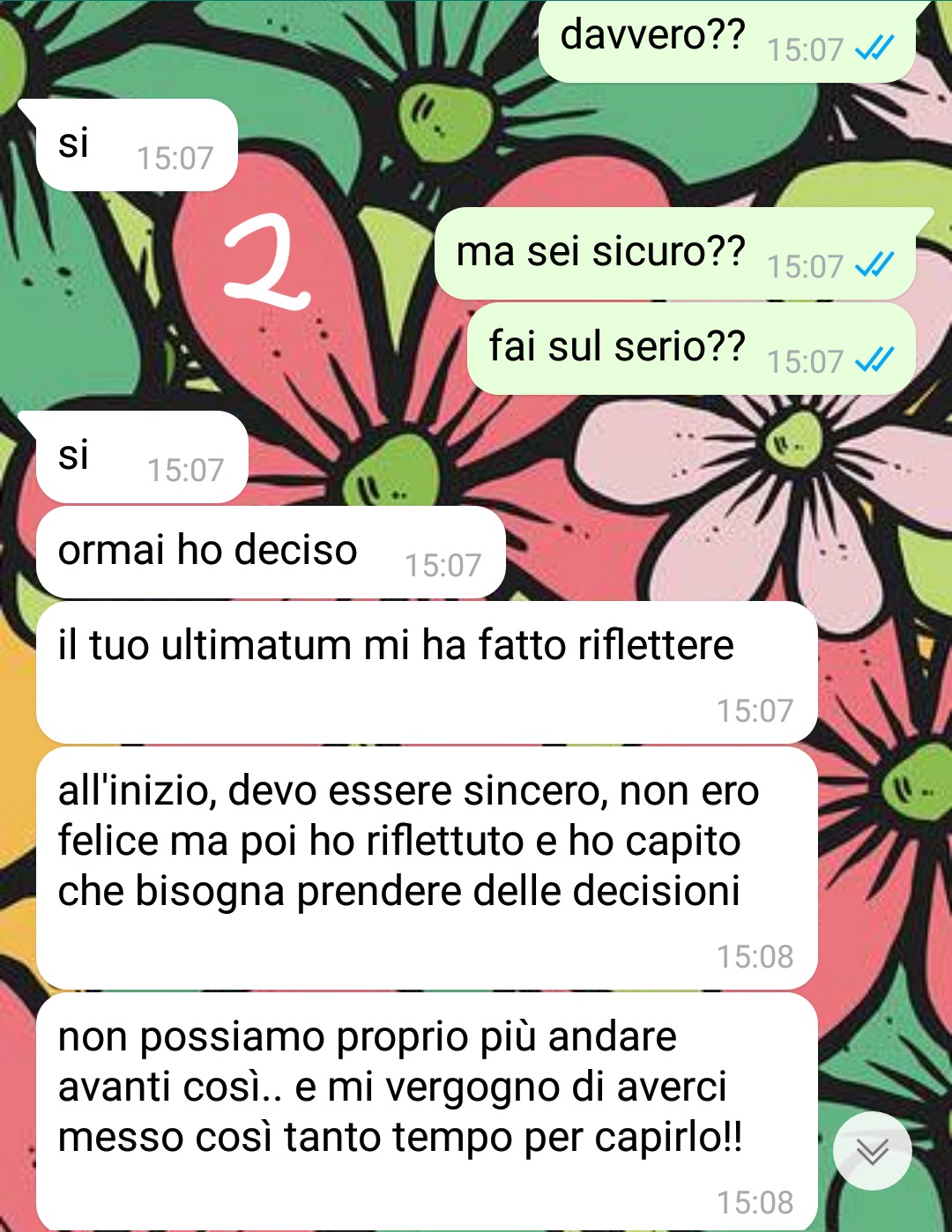Select the message starting 'all'inizio, devo essere sincero'

click(x=427, y=867)
